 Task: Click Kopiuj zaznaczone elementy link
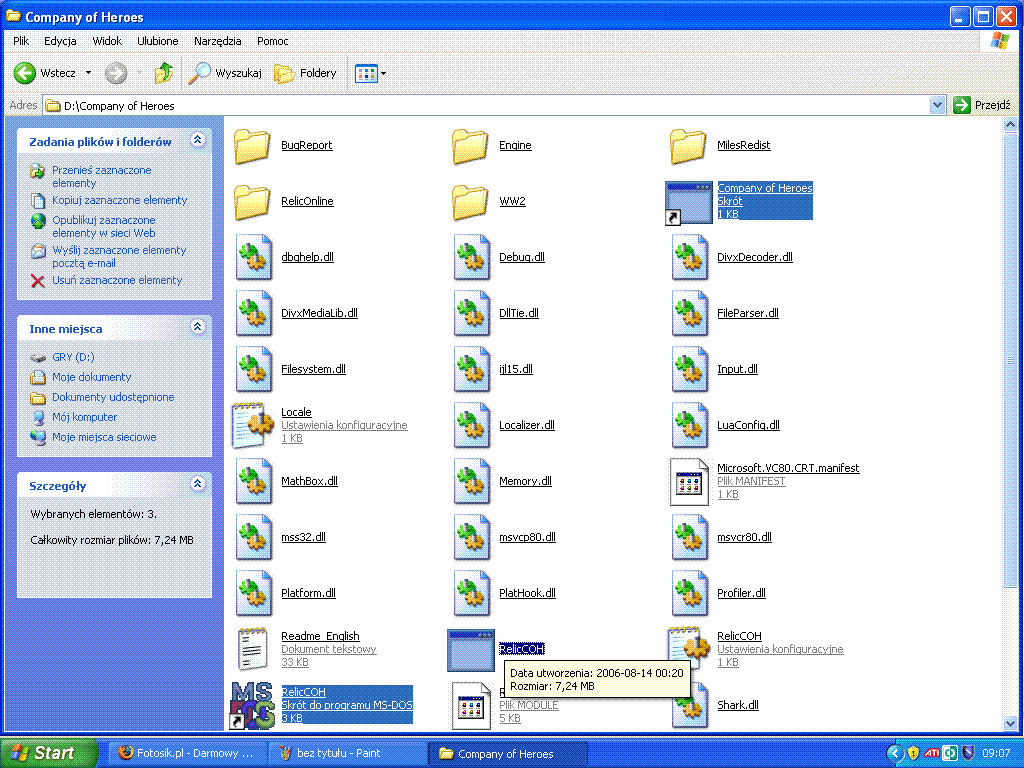tap(120, 200)
